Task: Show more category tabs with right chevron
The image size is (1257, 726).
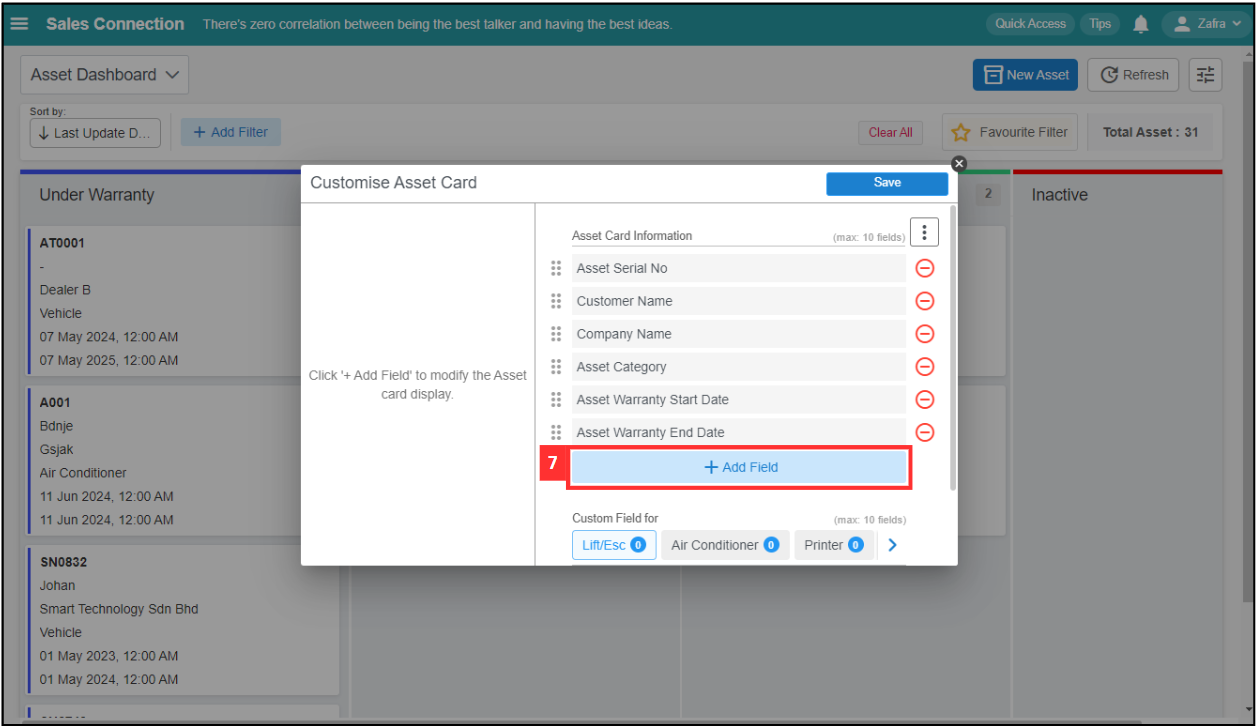Action: pos(893,545)
